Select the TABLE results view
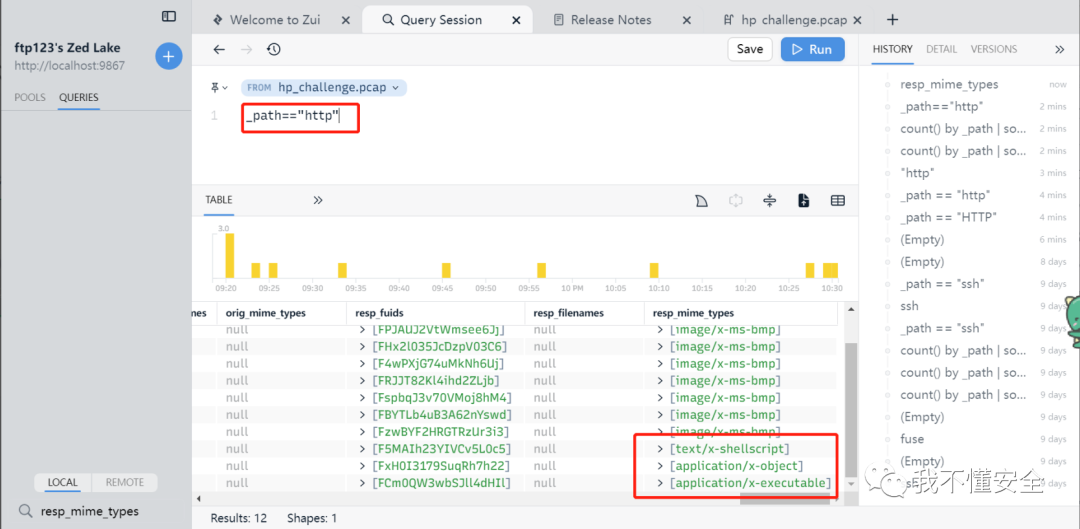The height and width of the screenshot is (529, 1080). [x=218, y=200]
